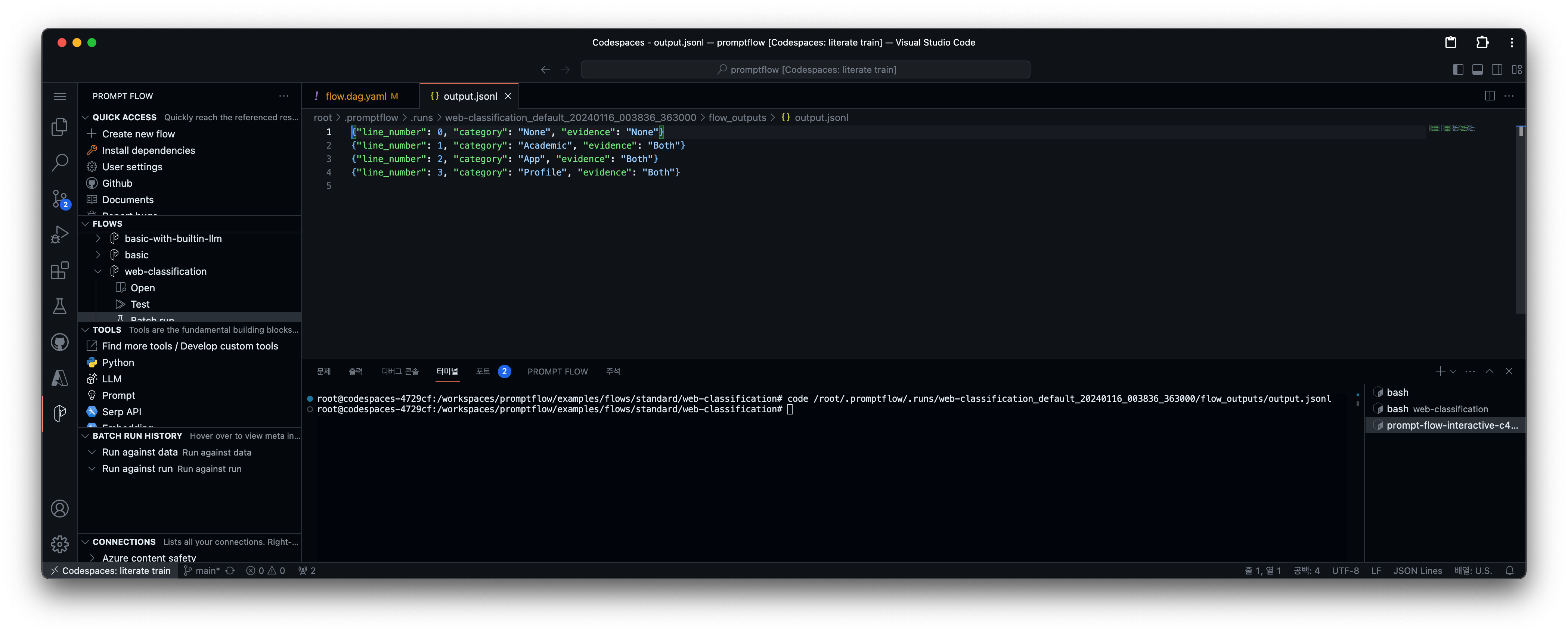The height and width of the screenshot is (634, 1568).
Task: Collapse the TOOLS section
Action: point(85,330)
